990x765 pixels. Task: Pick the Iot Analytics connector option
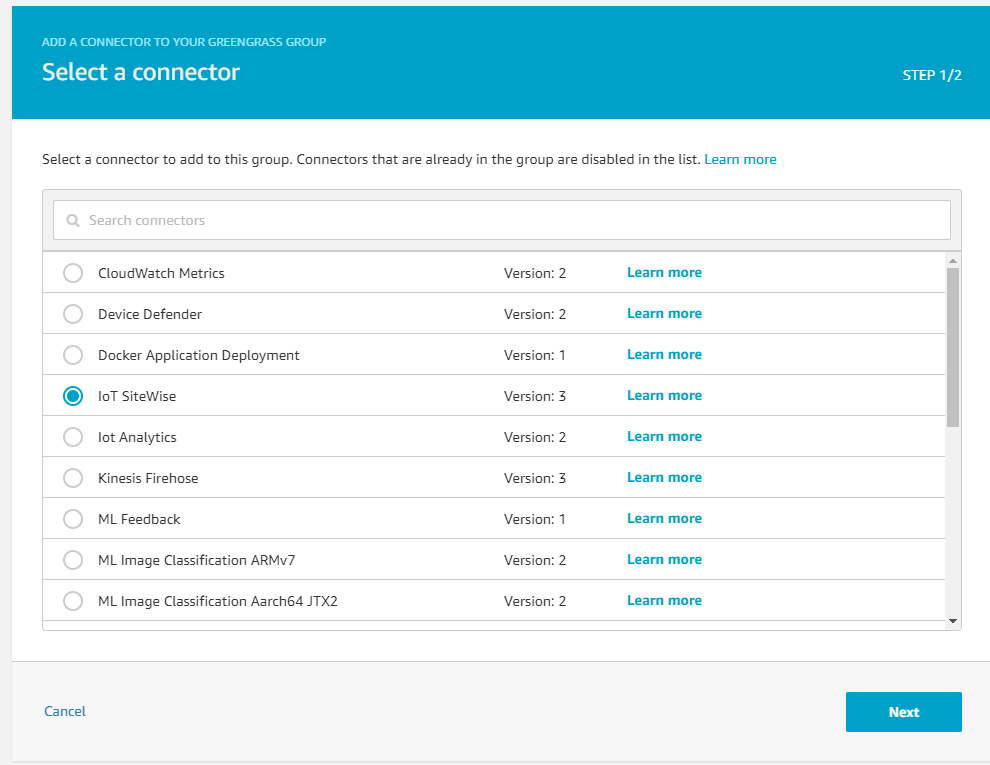(73, 437)
